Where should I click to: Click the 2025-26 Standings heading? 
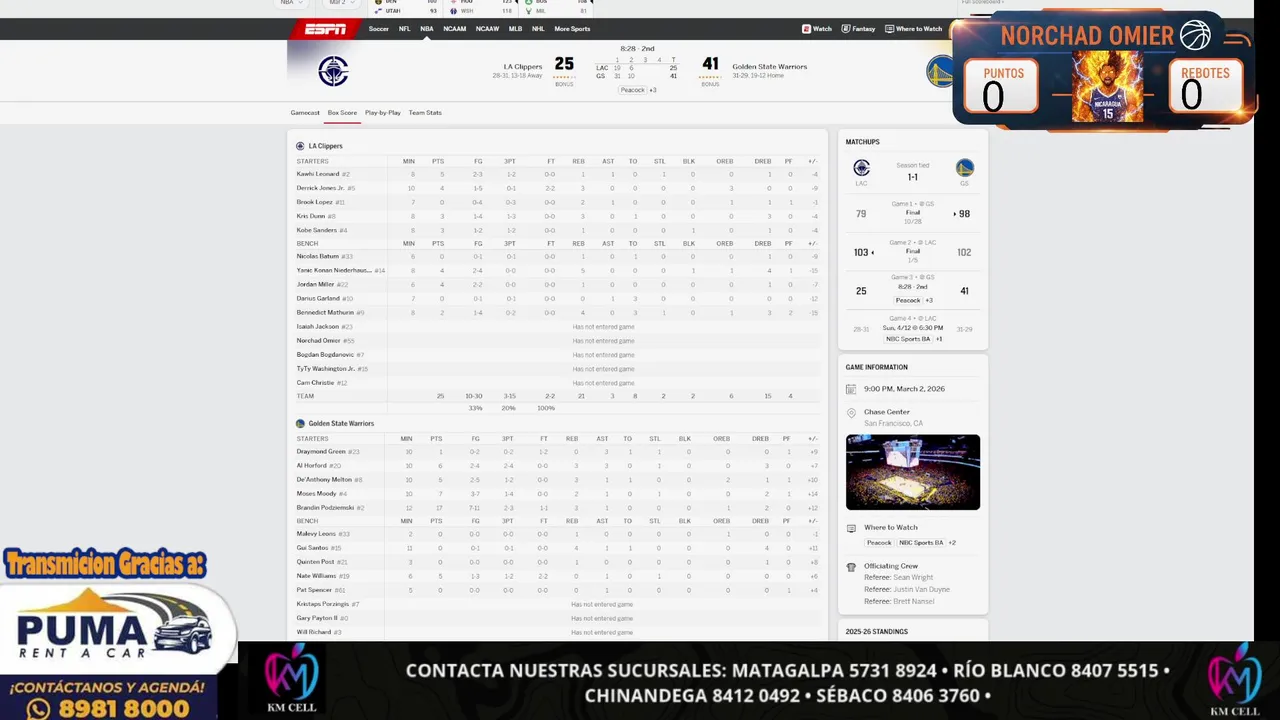[877, 632]
